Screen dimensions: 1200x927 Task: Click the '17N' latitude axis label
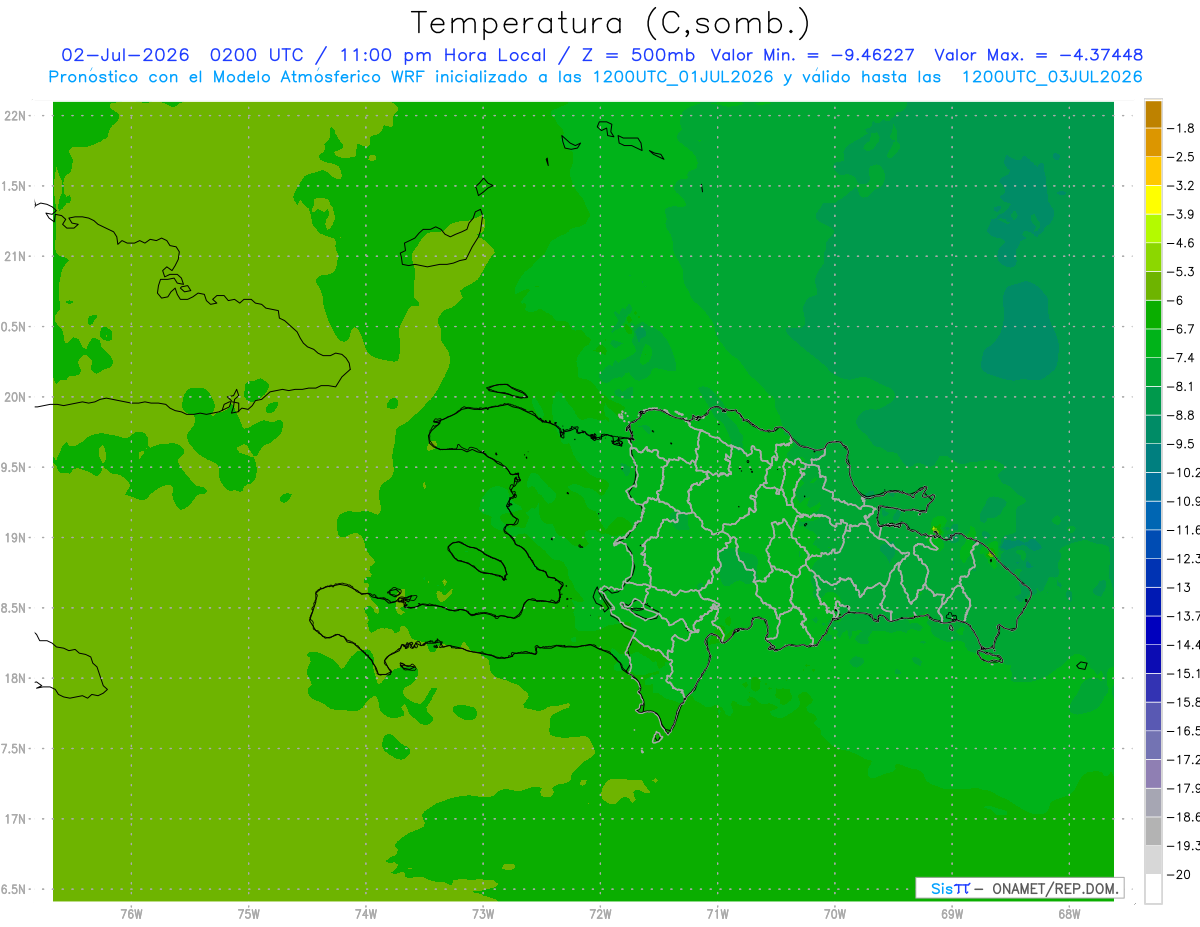pyautogui.click(x=16, y=819)
